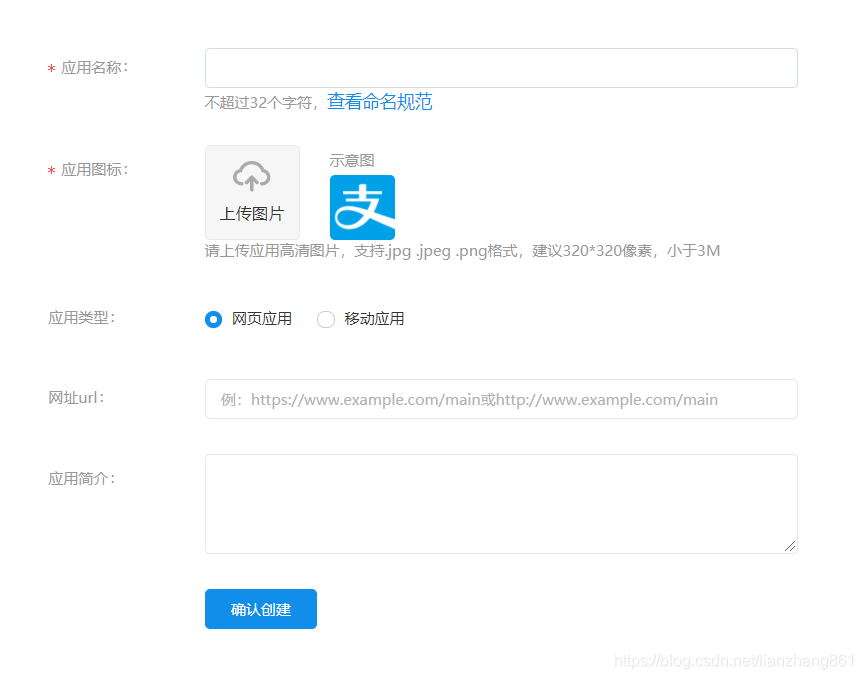Screen dimensions: 863x679
Task: Click the 应用简介 label
Action: click(x=81, y=479)
